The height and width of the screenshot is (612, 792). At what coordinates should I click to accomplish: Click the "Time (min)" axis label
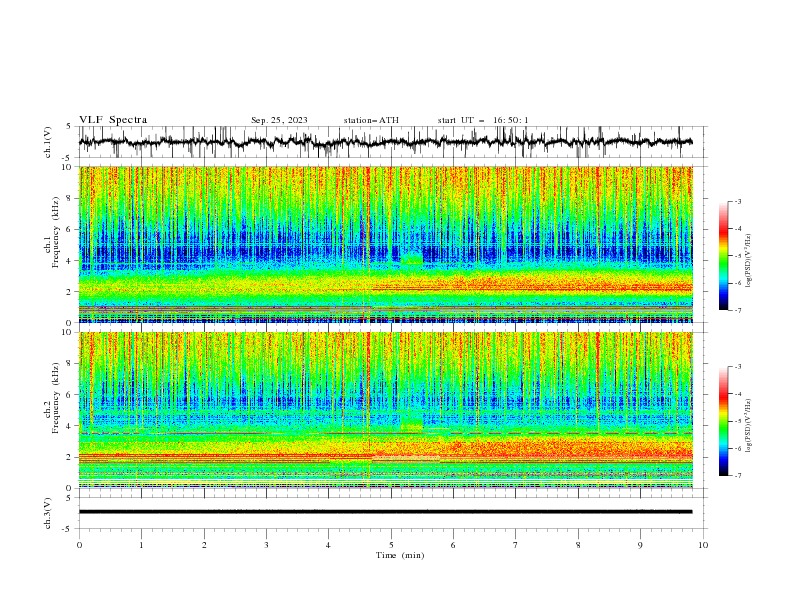click(x=400, y=555)
